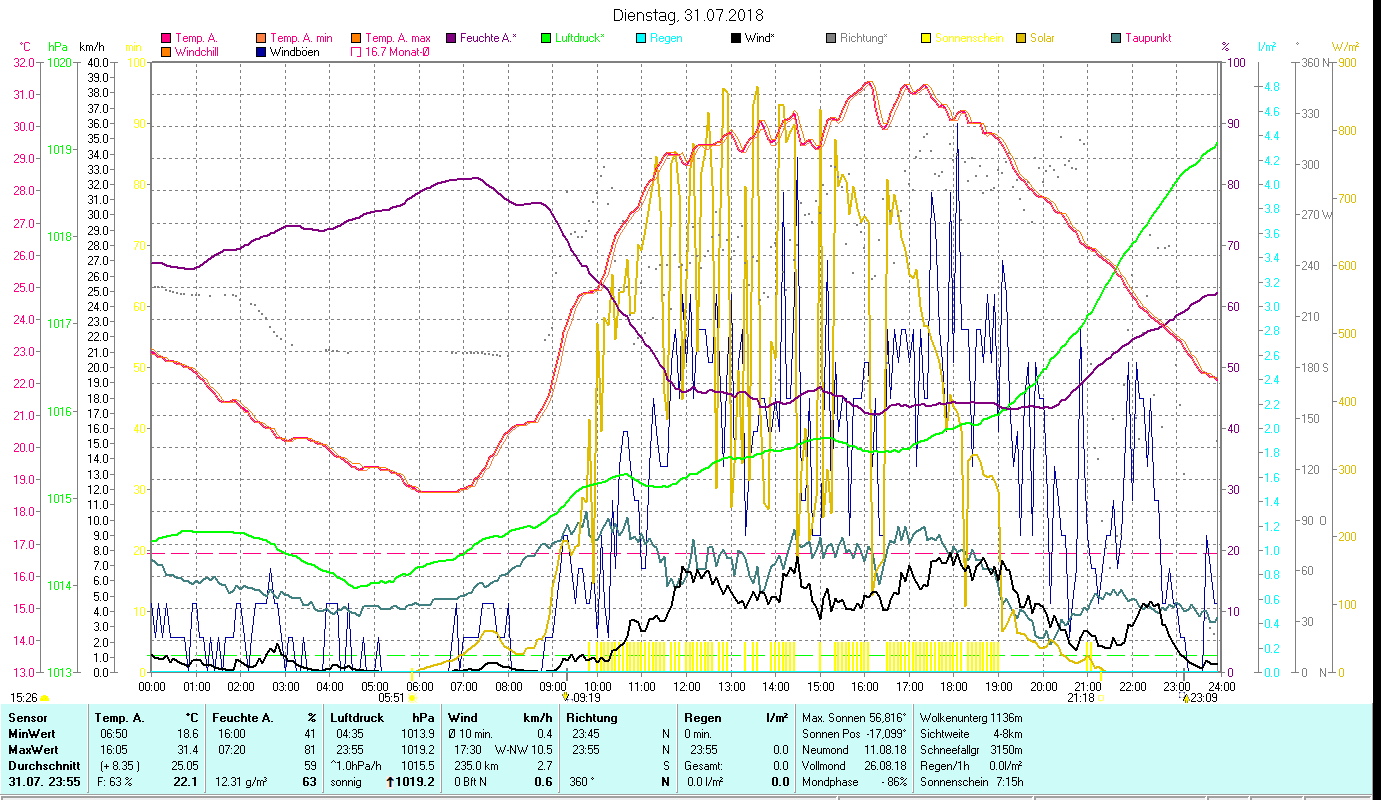Toggle the Regen legend entry
1381x800 pixels.
pyautogui.click(x=665, y=39)
